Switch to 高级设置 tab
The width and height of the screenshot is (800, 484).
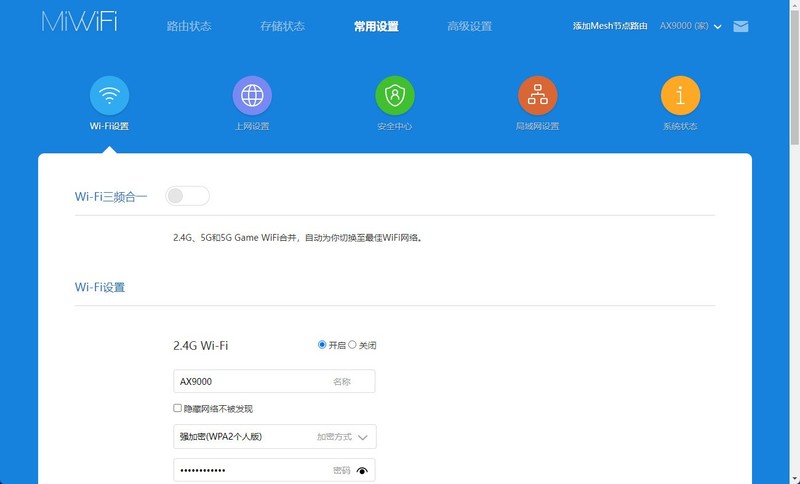[470, 26]
